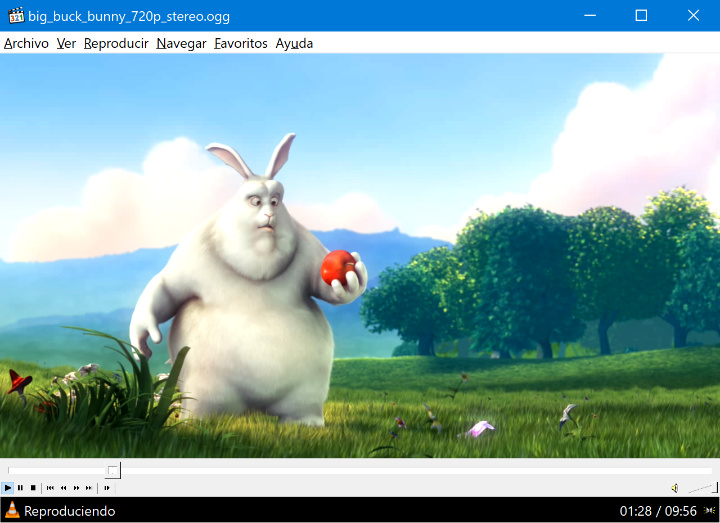Open the Navegar menu
Image resolution: width=720 pixels, height=523 pixels.
point(181,44)
